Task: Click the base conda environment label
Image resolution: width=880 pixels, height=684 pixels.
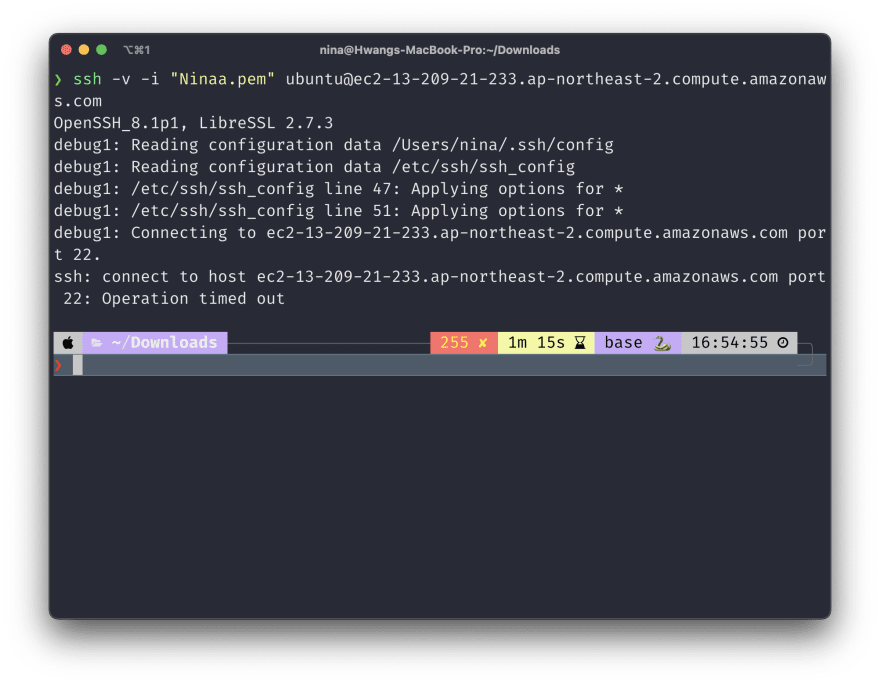Action: click(623, 343)
